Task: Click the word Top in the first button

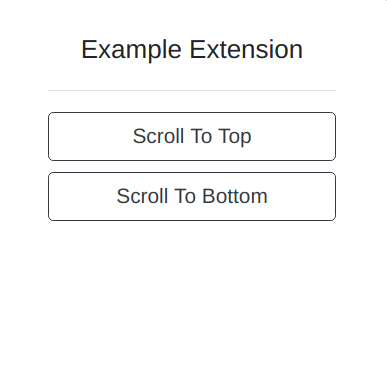Action: point(235,137)
